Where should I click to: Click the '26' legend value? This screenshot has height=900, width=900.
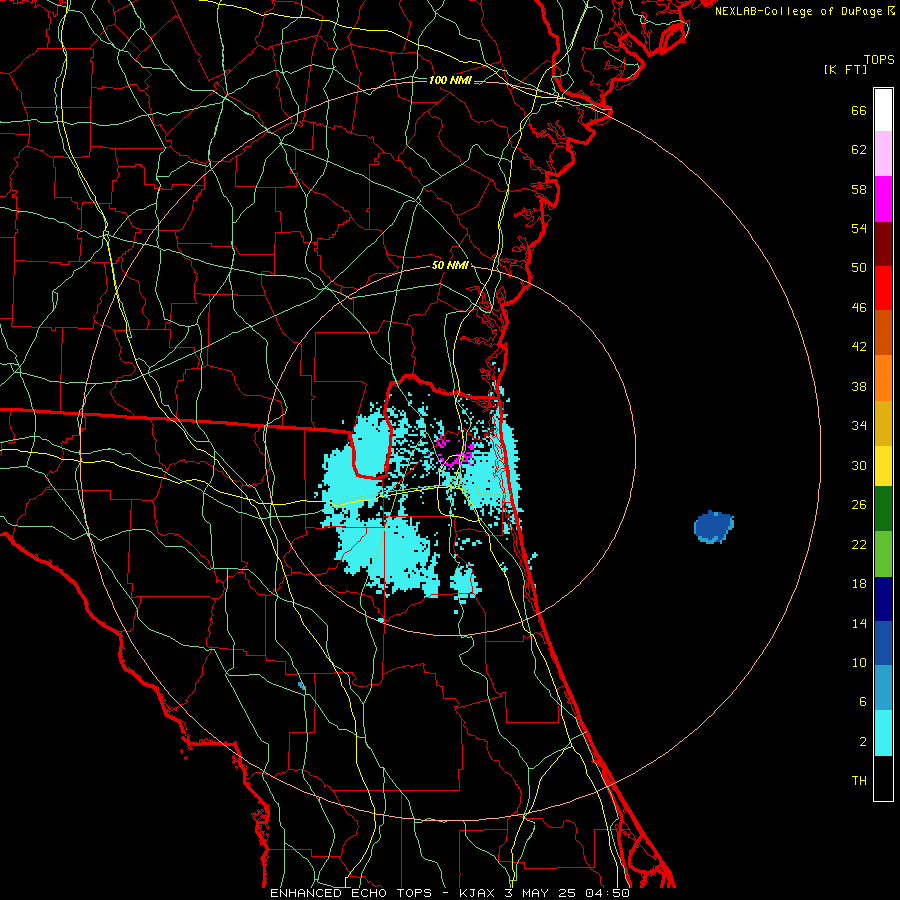pos(859,505)
